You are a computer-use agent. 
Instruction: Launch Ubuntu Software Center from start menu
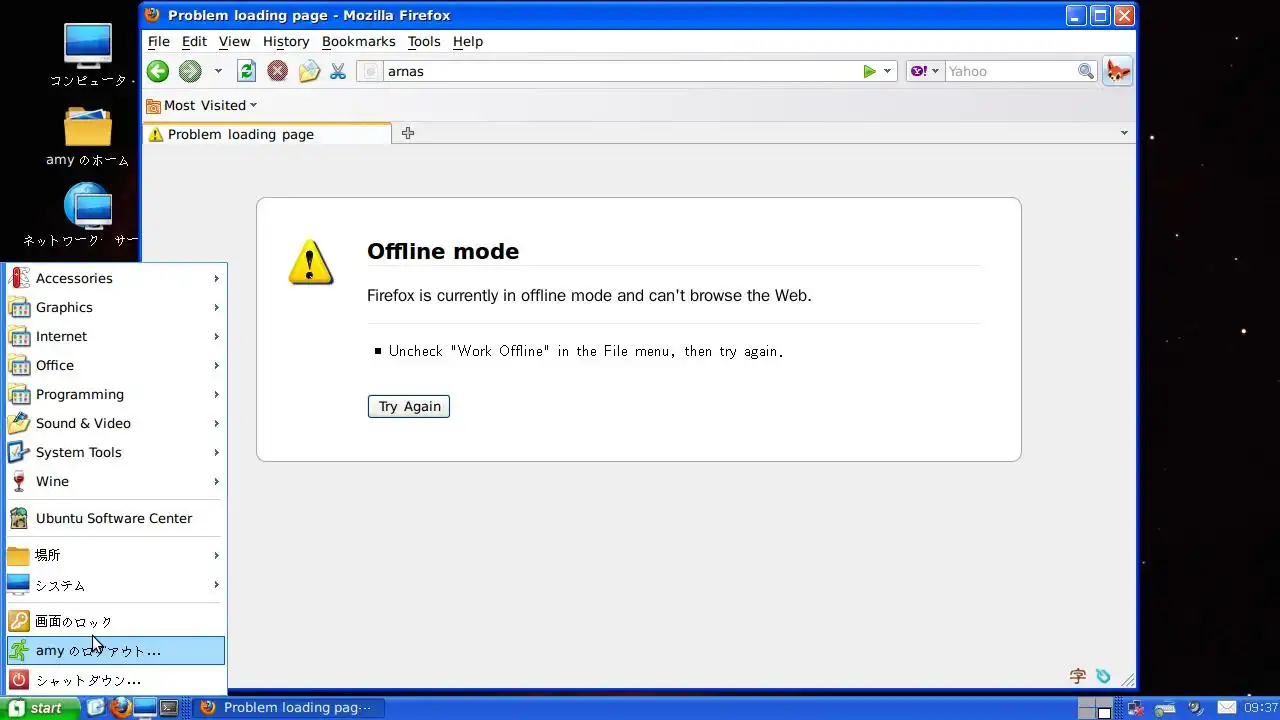point(116,518)
